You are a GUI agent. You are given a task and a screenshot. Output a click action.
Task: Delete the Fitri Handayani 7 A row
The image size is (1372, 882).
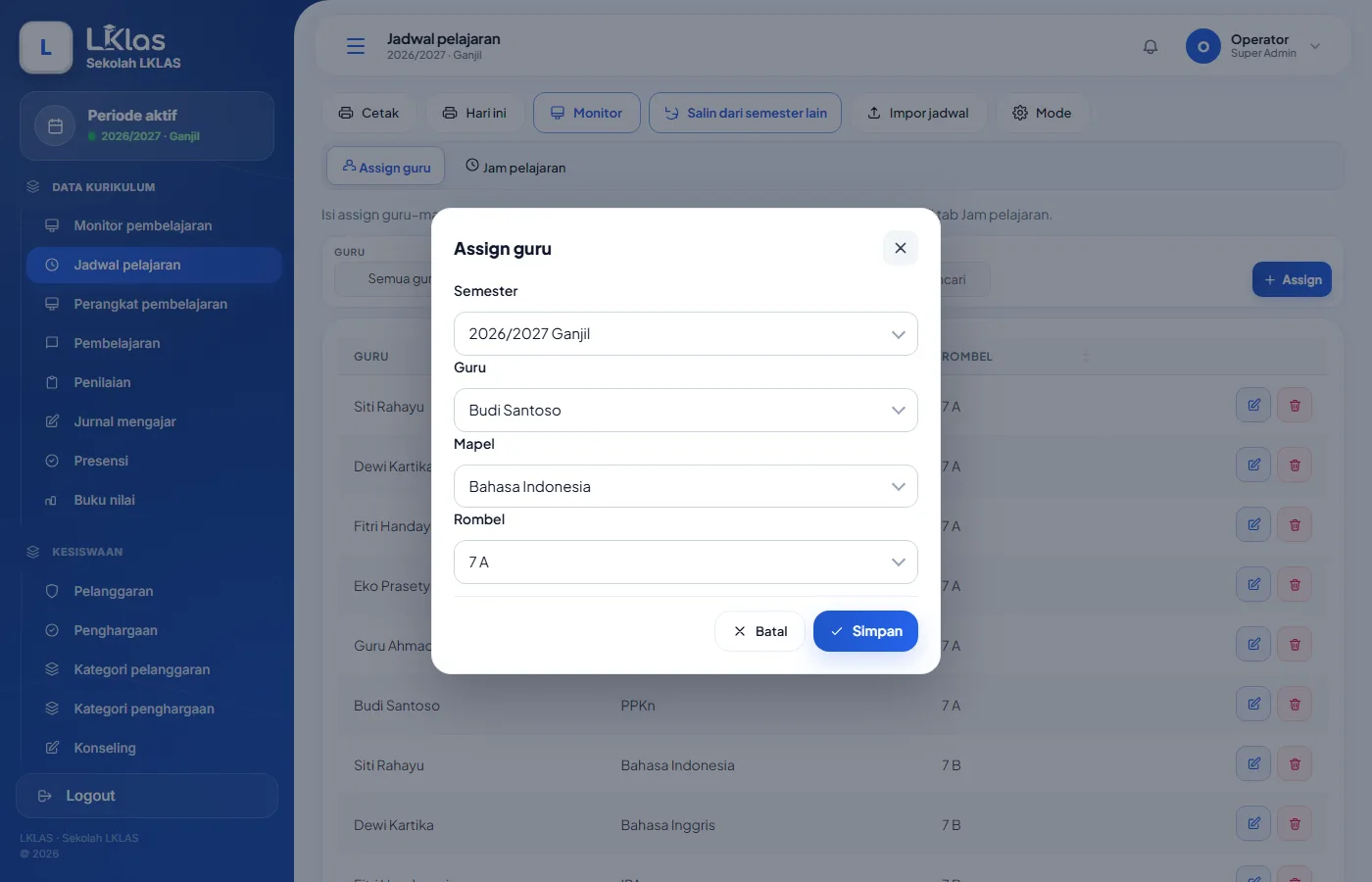pos(1295,524)
